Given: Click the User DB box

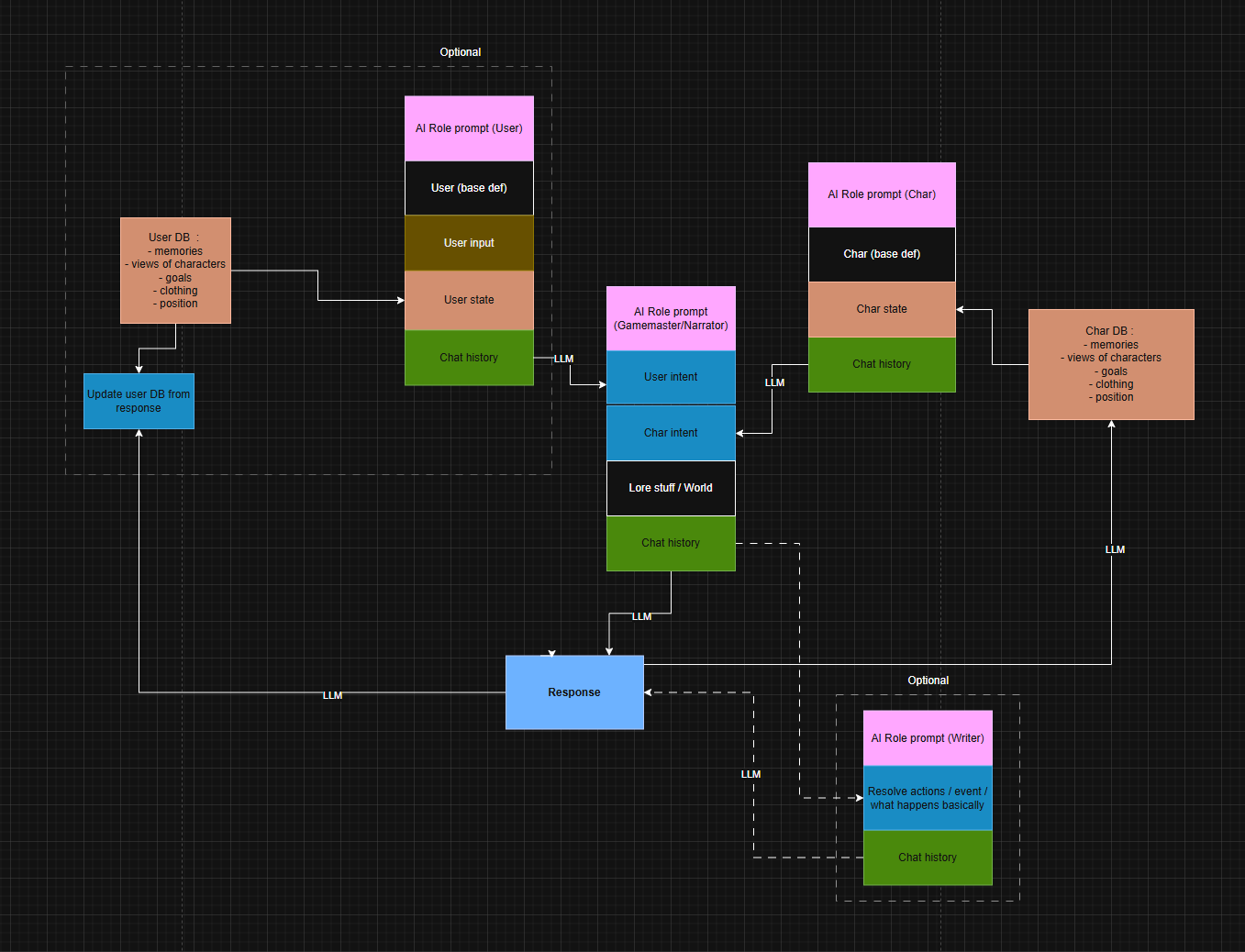Looking at the screenshot, I should pyautogui.click(x=175, y=271).
